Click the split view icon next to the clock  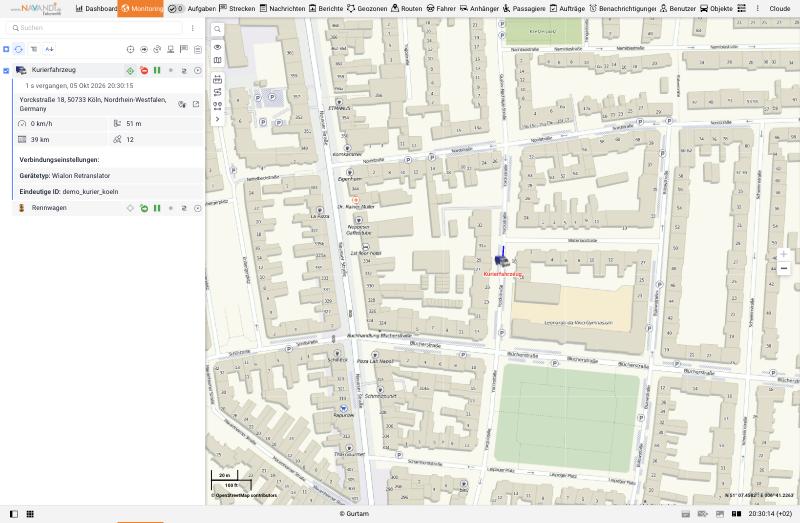(x=736, y=514)
